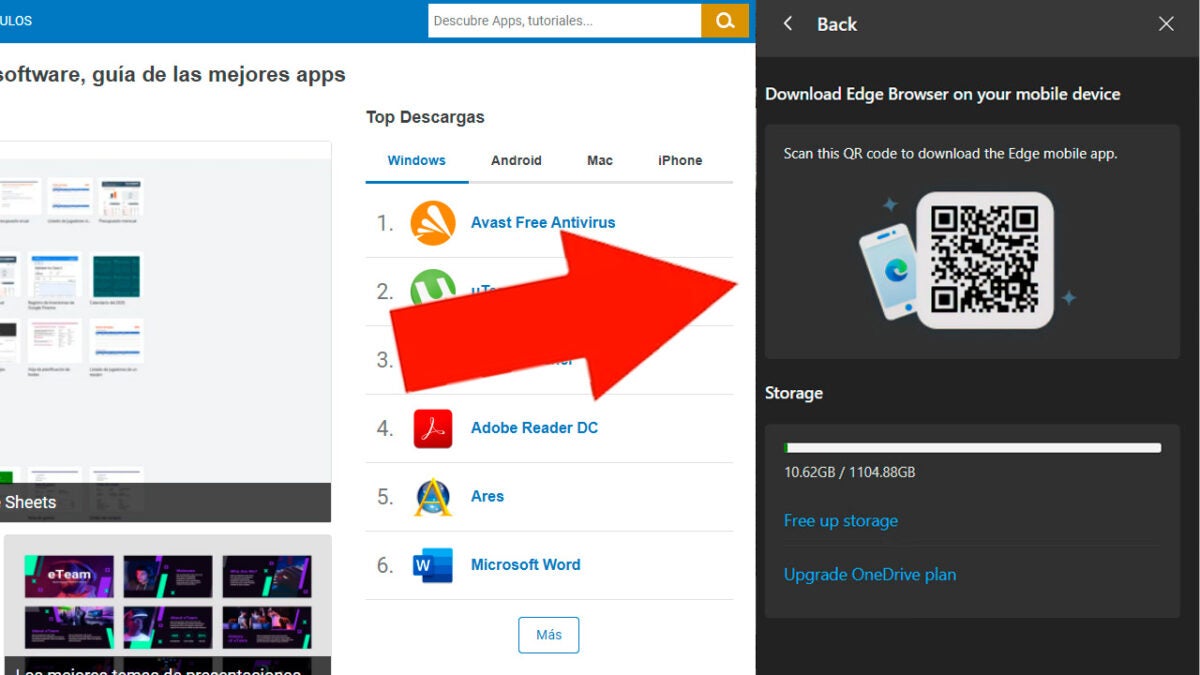Click the orange search magnifier button
The width and height of the screenshot is (1200, 675).
[725, 20]
